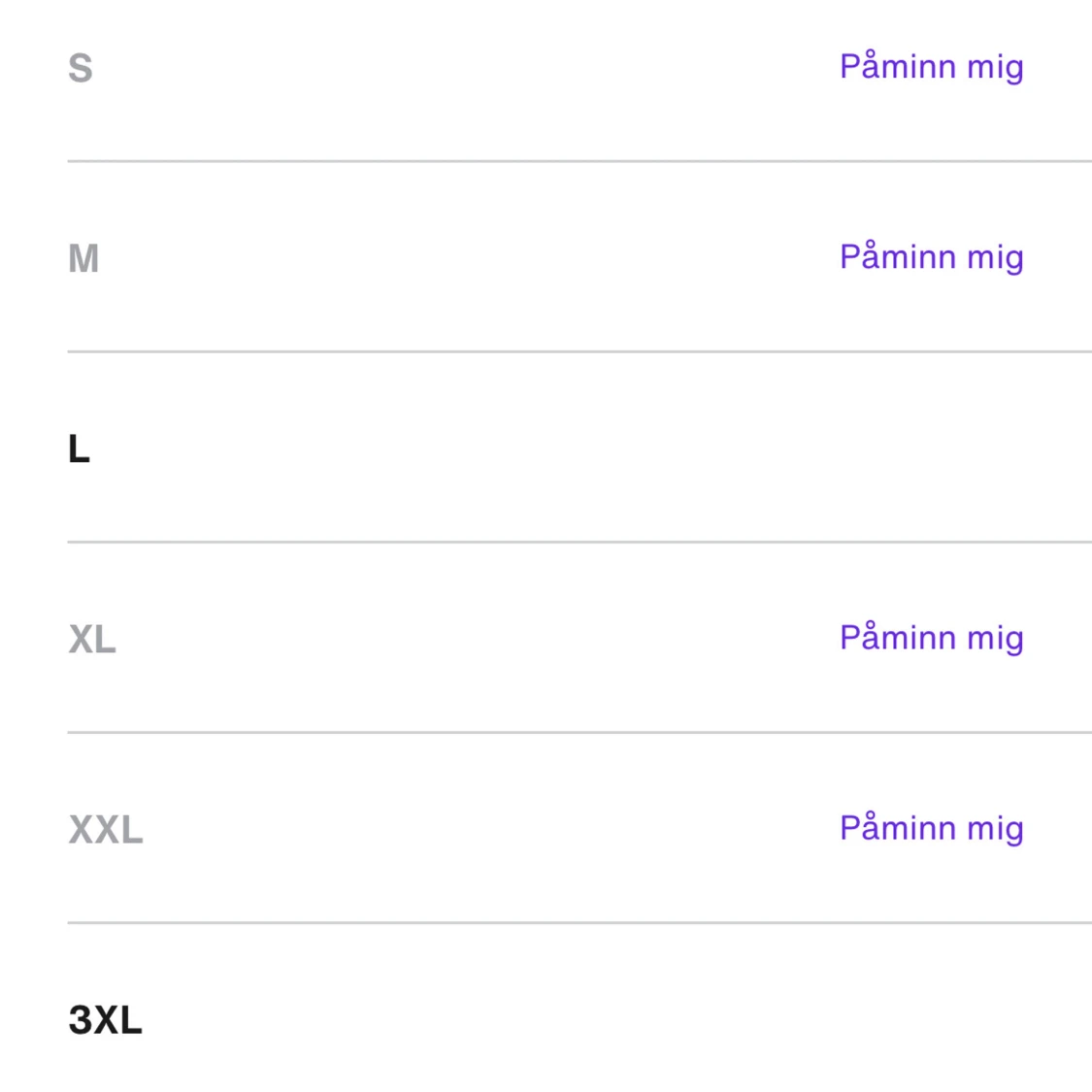Click the sold-out size M label
1092x1092 pixels.
point(83,259)
